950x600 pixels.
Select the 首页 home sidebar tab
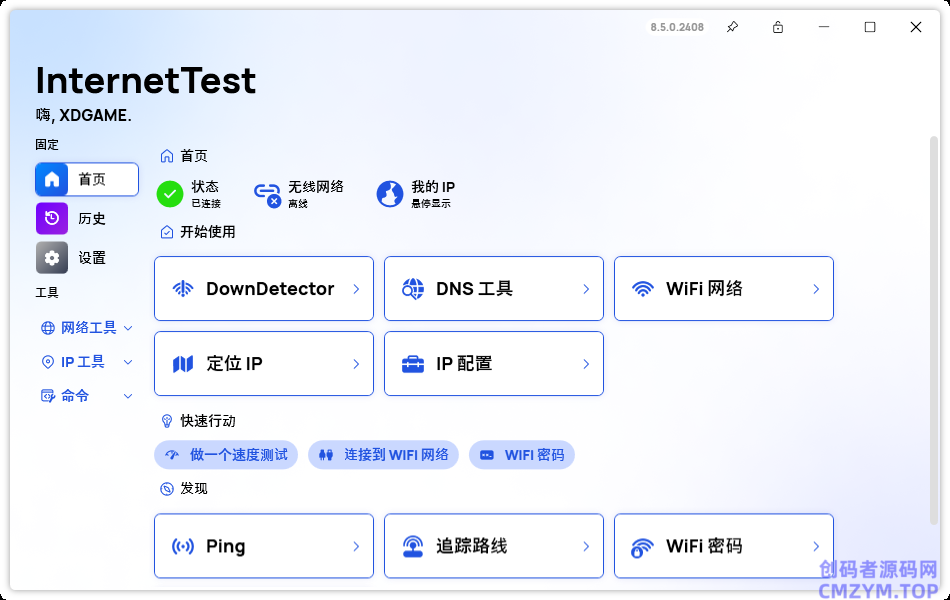pos(87,179)
